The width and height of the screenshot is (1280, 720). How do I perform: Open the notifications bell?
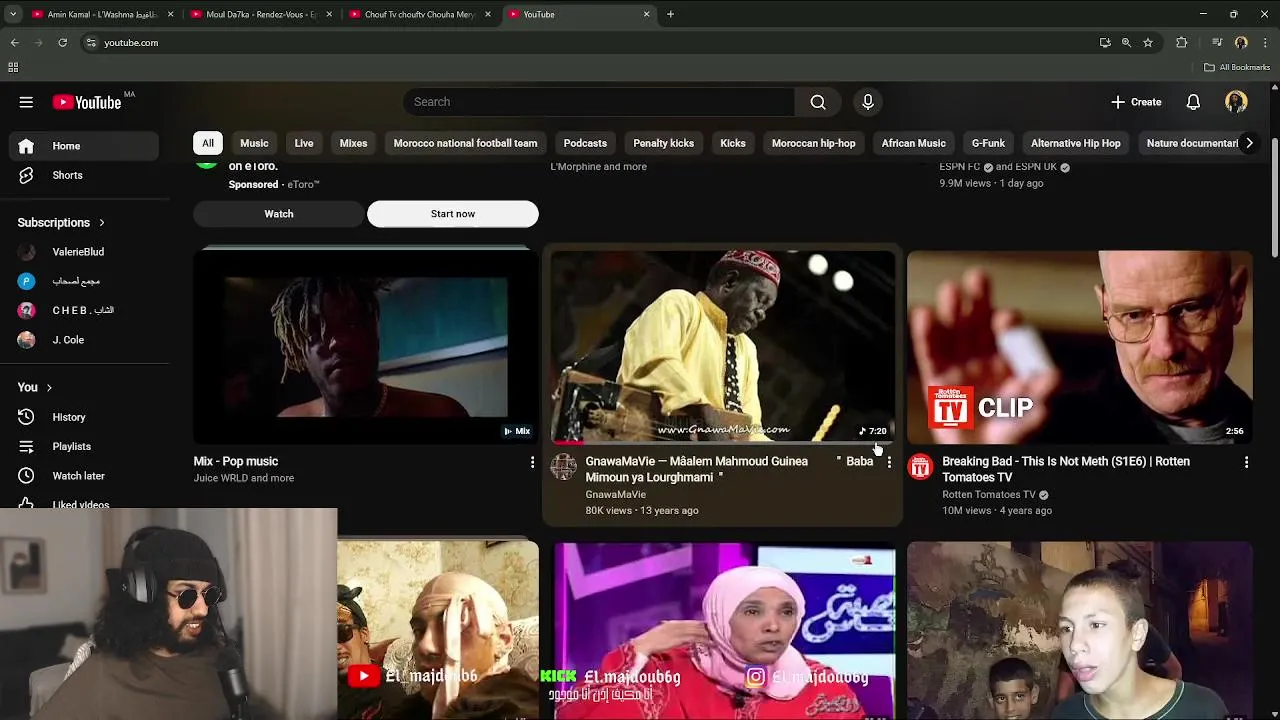point(1193,102)
